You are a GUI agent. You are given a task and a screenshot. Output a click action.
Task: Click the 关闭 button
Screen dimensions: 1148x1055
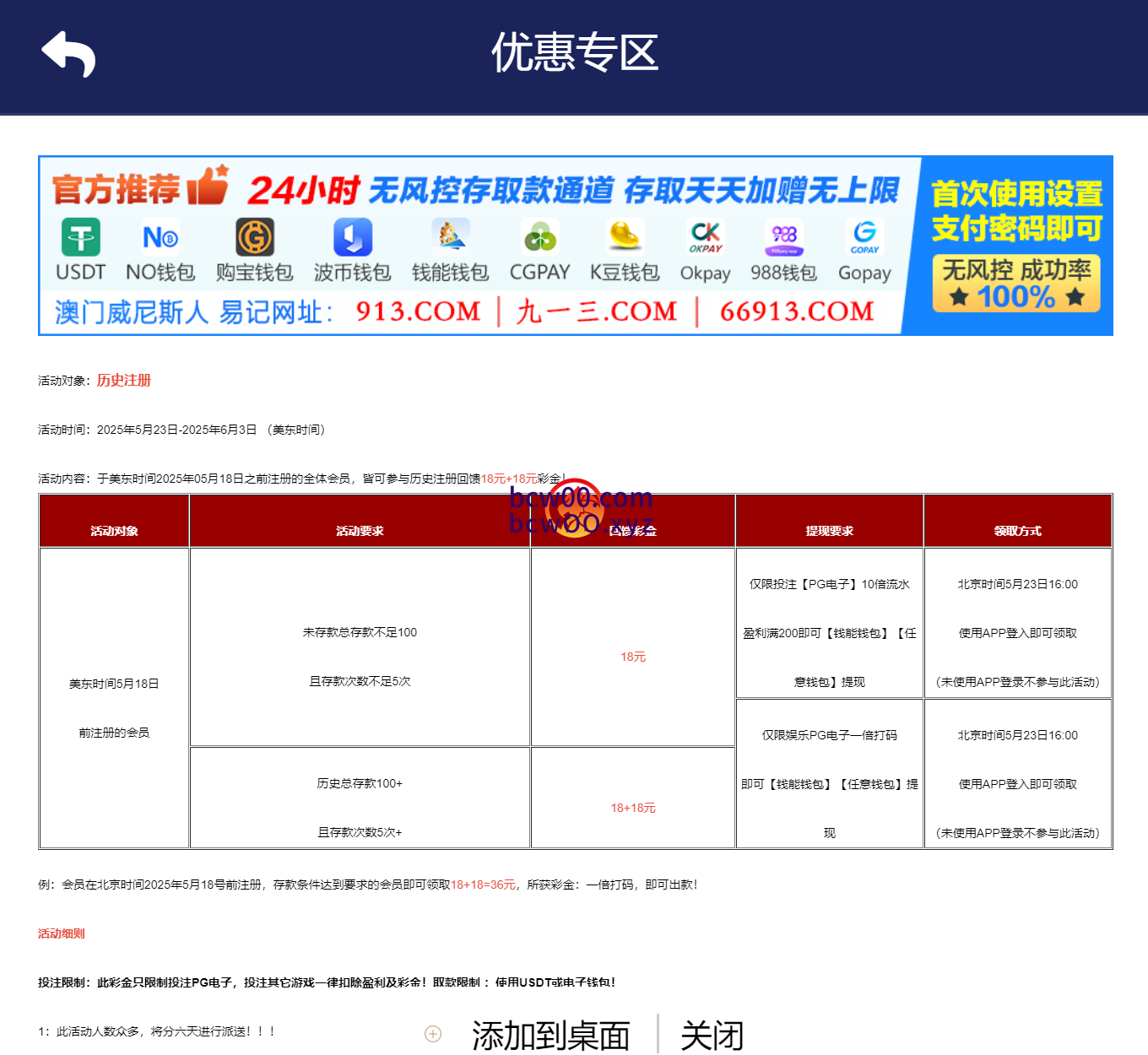tap(712, 1036)
